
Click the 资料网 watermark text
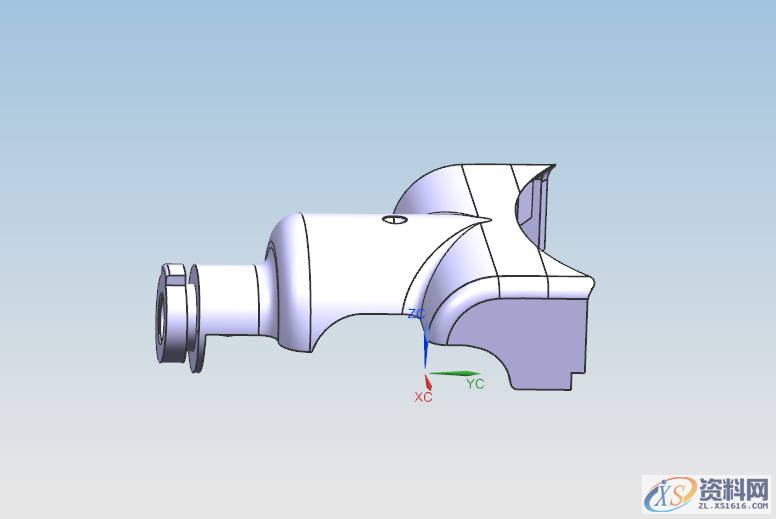(734, 488)
